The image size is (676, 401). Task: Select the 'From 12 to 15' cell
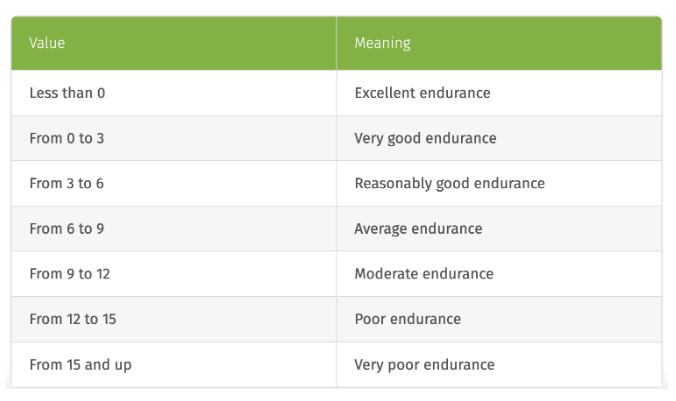click(174, 319)
